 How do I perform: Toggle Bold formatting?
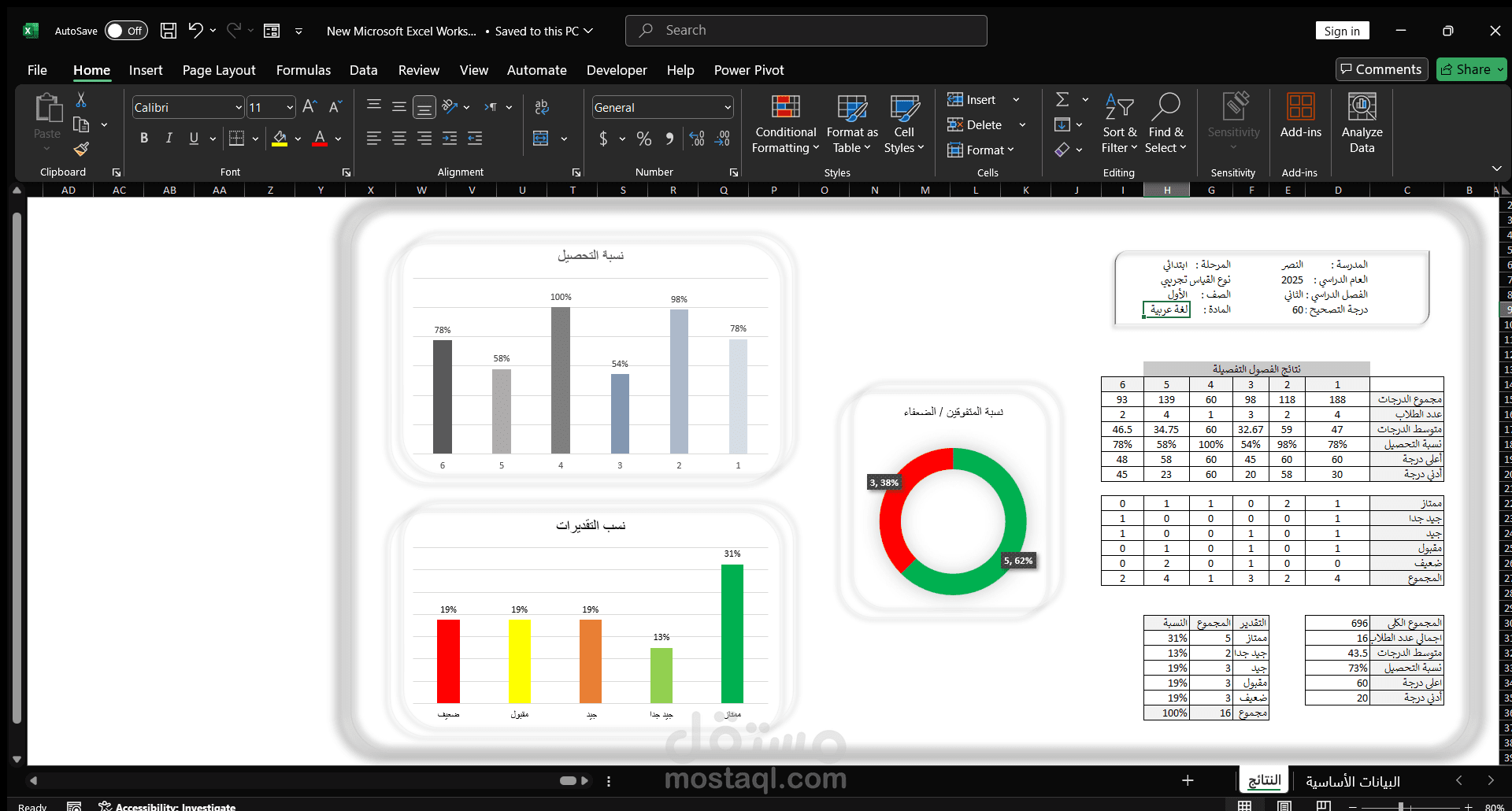(144, 139)
